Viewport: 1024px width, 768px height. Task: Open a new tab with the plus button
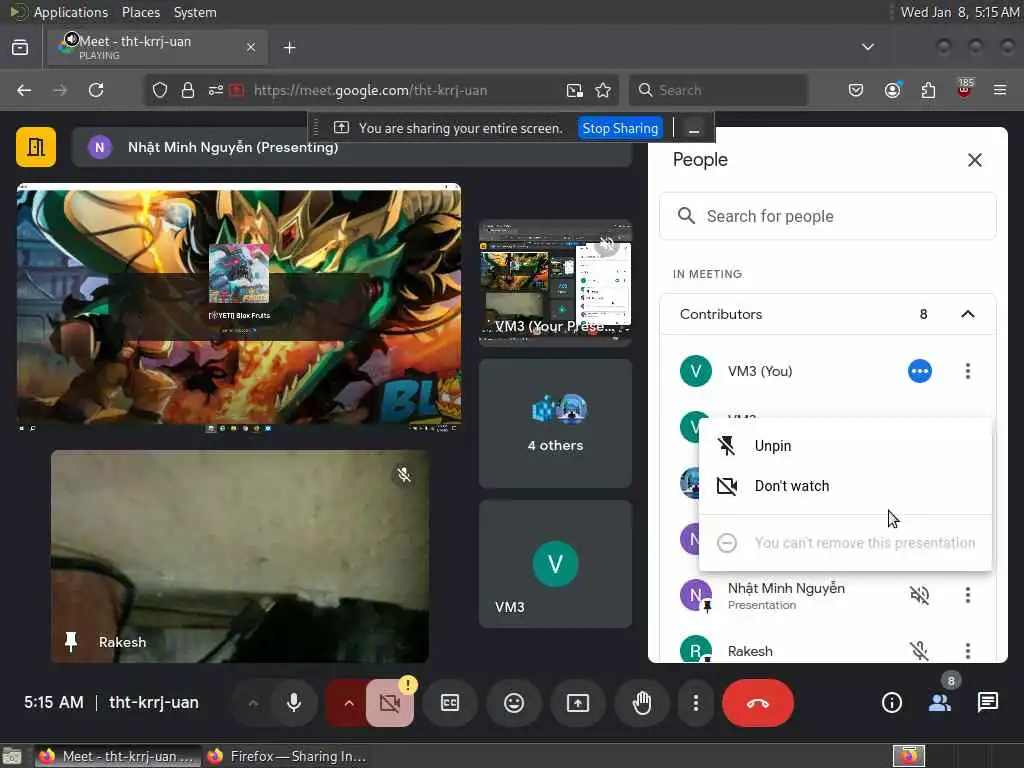point(290,48)
